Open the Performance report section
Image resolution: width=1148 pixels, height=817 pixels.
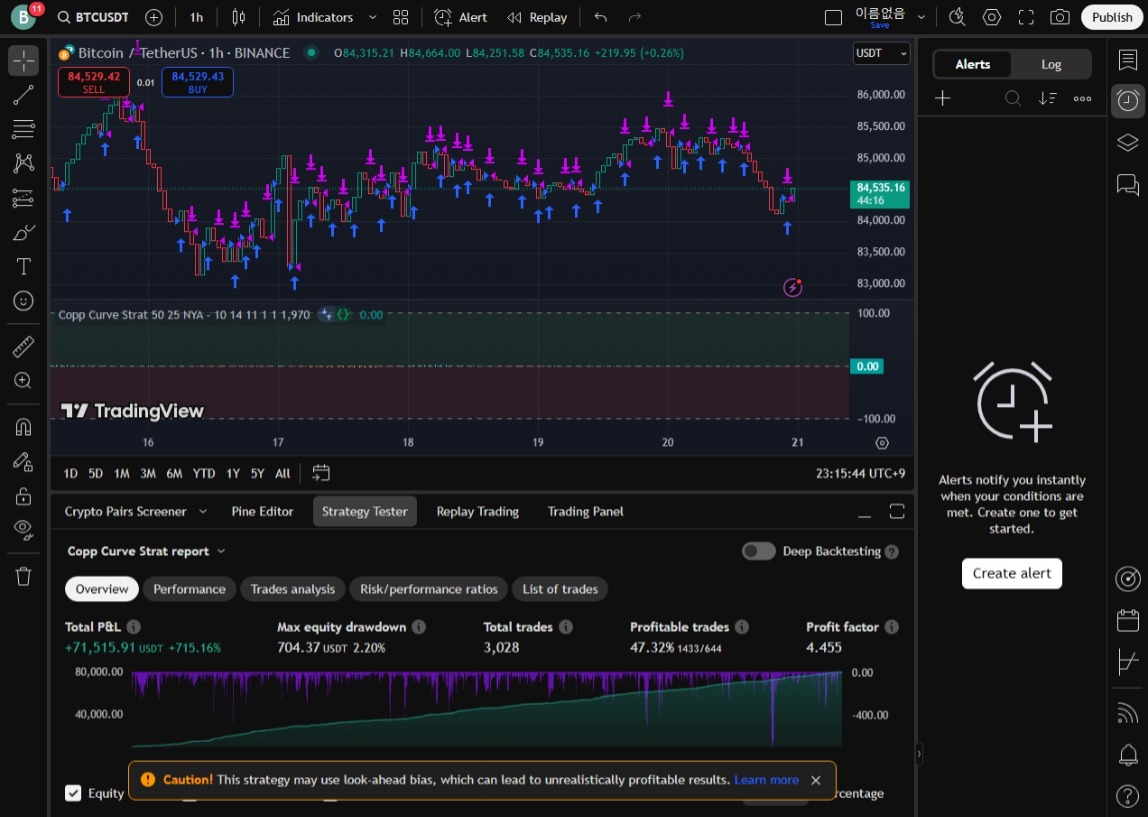(189, 589)
